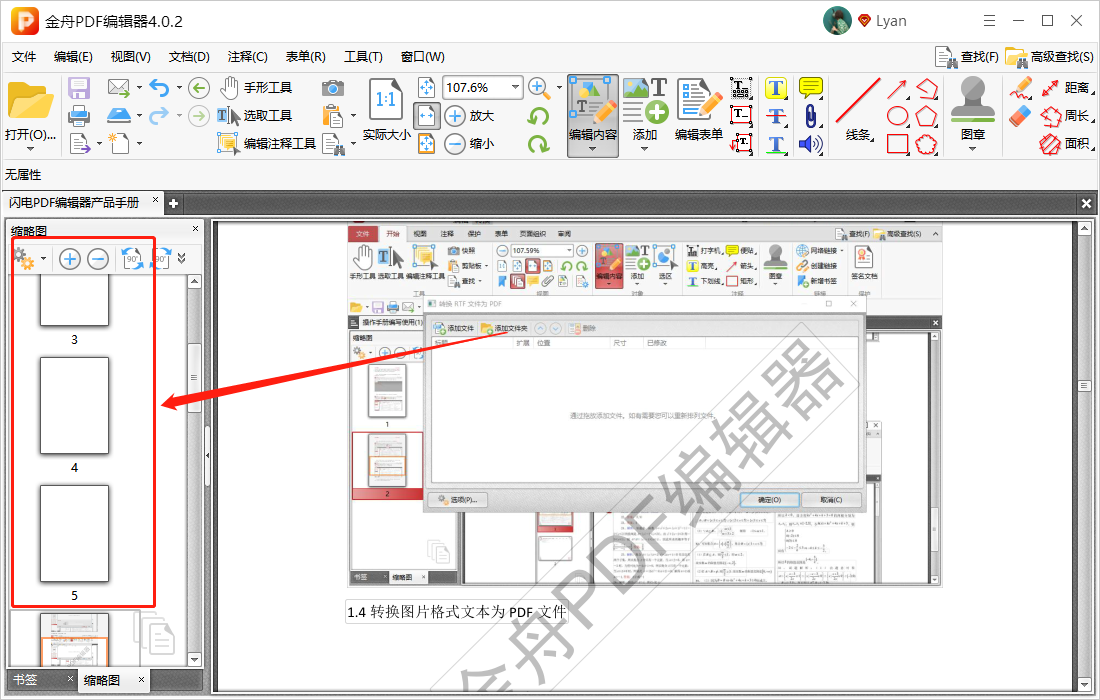Open the 工具(T) menu
The width and height of the screenshot is (1100, 700).
363,57
